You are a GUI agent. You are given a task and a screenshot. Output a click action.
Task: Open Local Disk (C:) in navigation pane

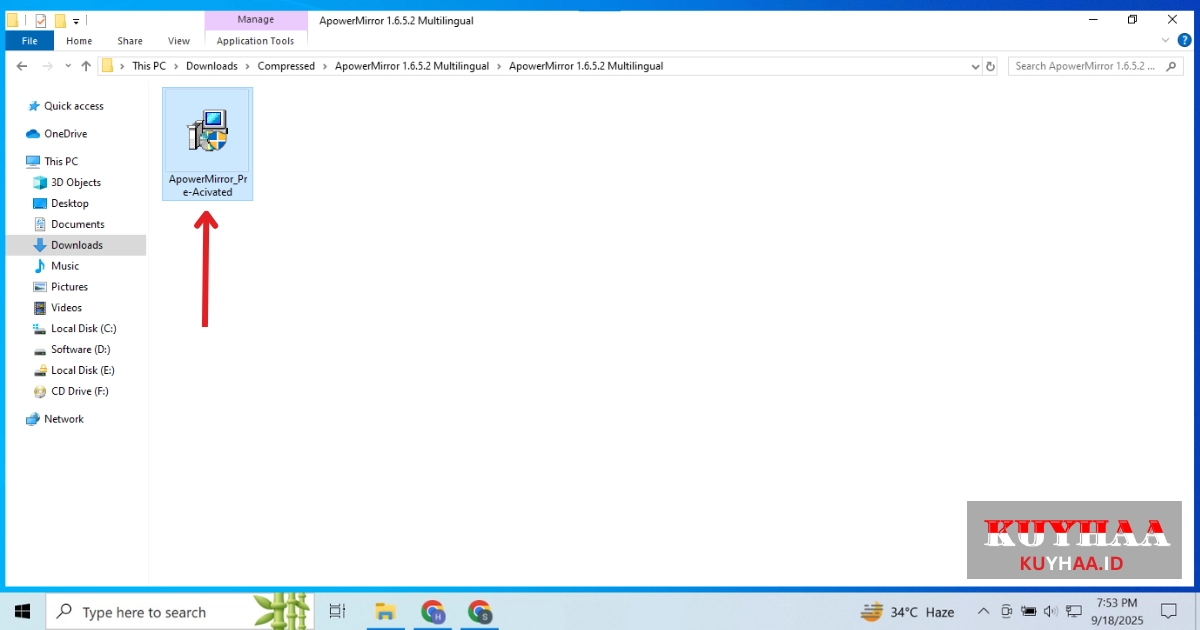[x=75, y=329]
